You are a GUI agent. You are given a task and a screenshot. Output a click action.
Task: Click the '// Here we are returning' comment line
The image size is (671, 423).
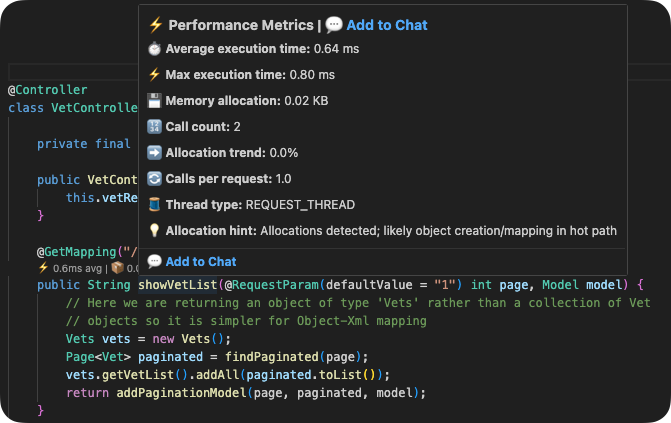click(358, 303)
